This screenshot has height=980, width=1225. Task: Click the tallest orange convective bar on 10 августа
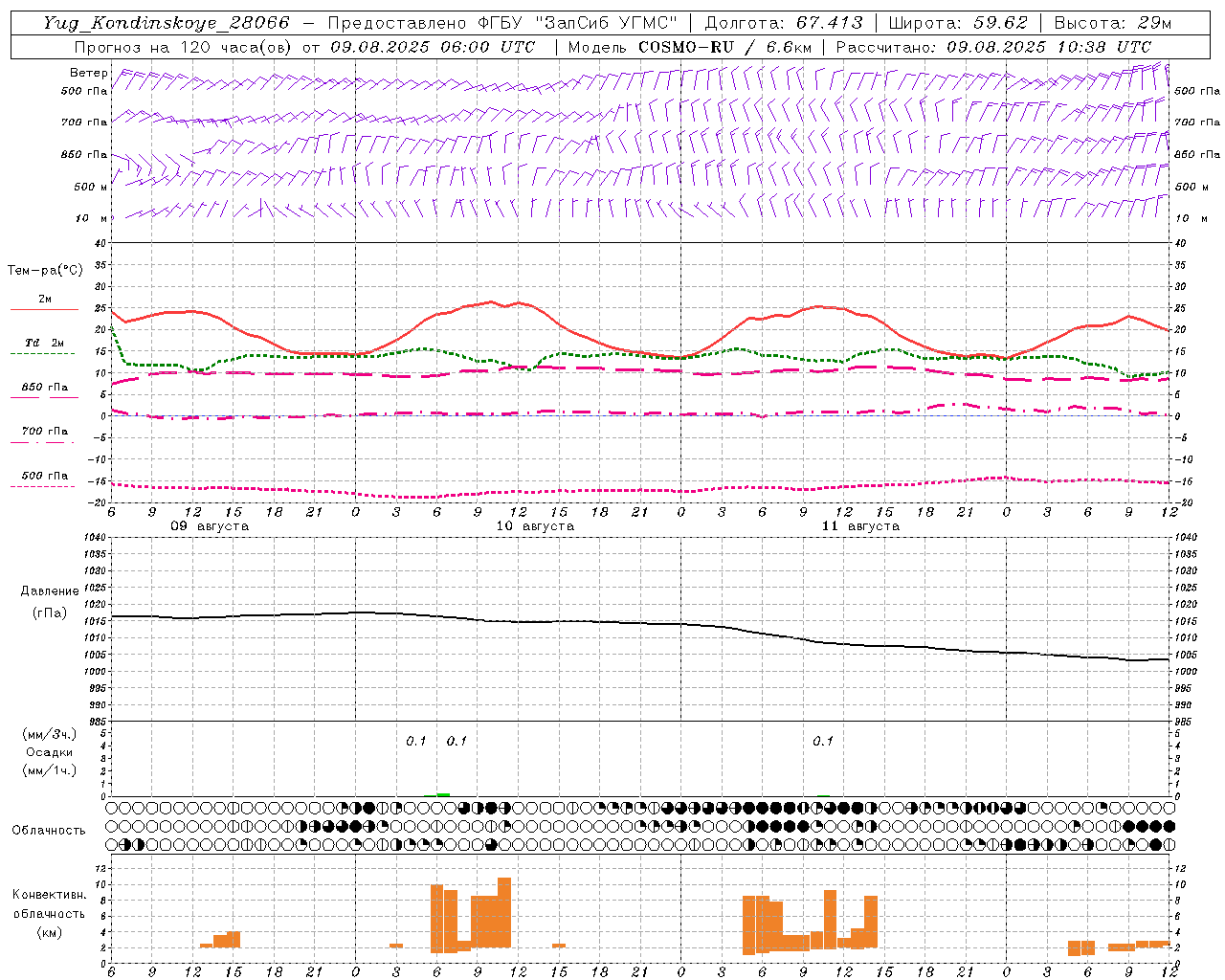(504, 912)
